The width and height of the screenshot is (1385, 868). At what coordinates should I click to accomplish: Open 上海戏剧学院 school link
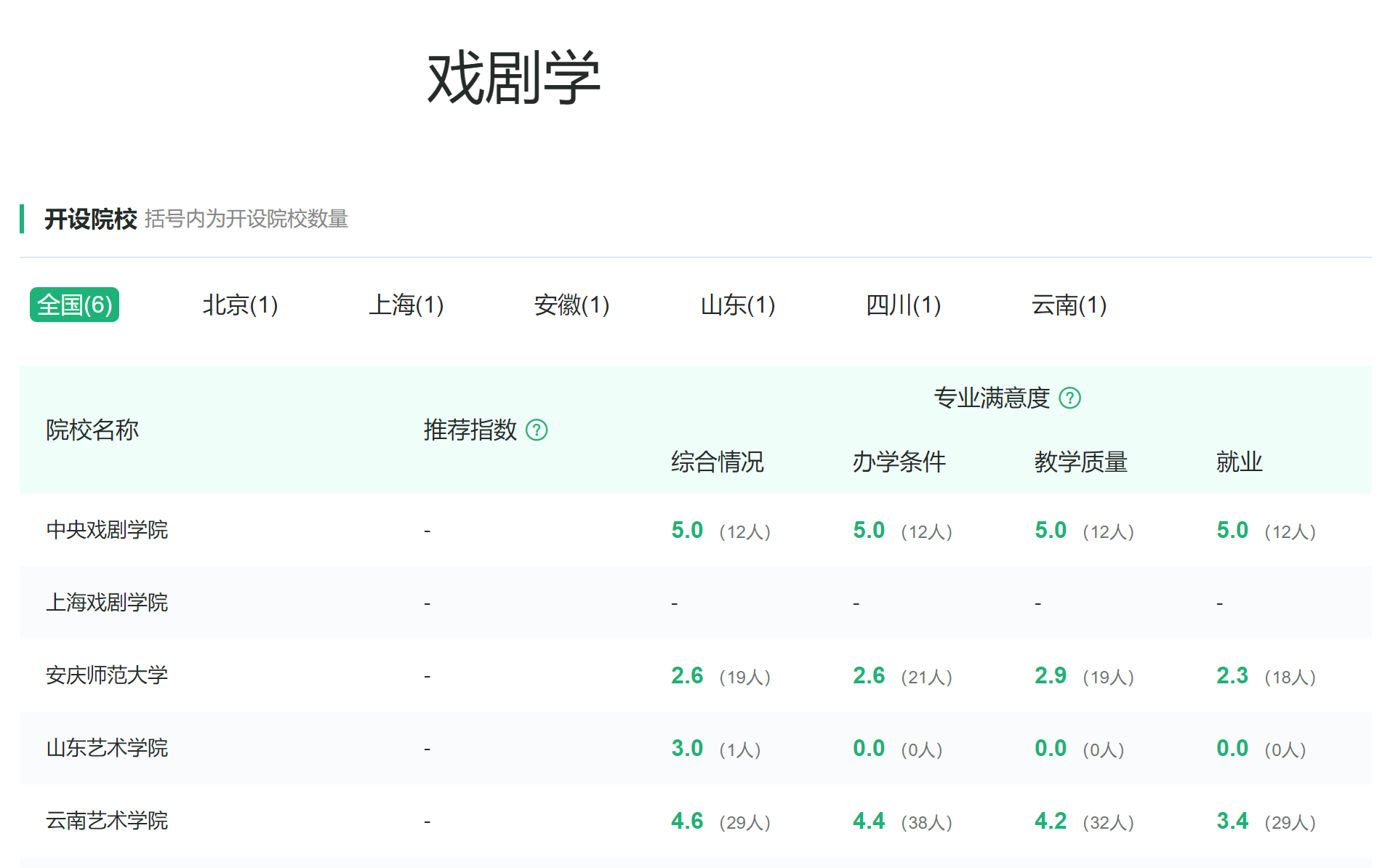coord(107,603)
